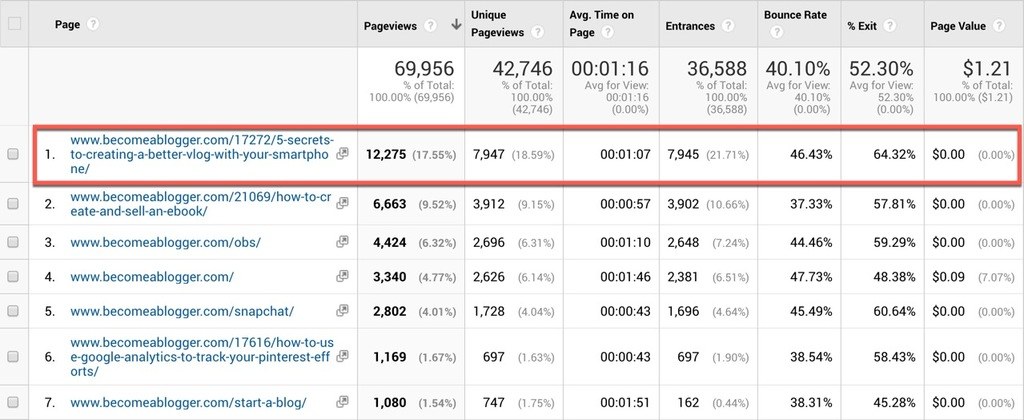Sort by Avg. Time on Page header
The image size is (1024, 420).
[x=601, y=24]
